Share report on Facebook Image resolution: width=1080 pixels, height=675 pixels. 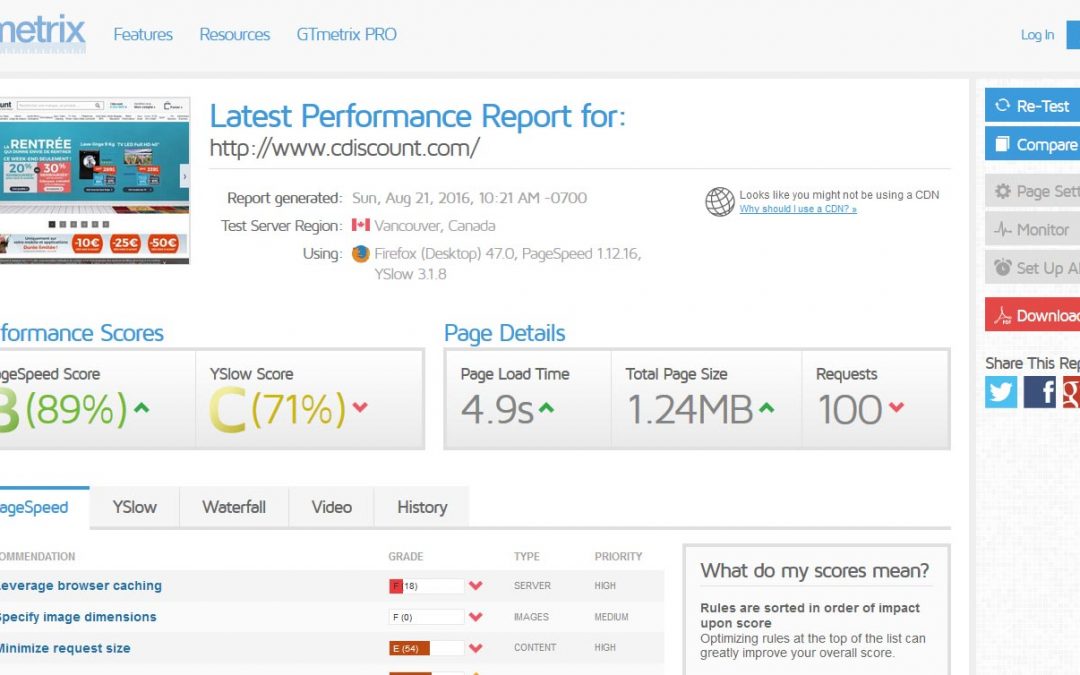[1039, 392]
